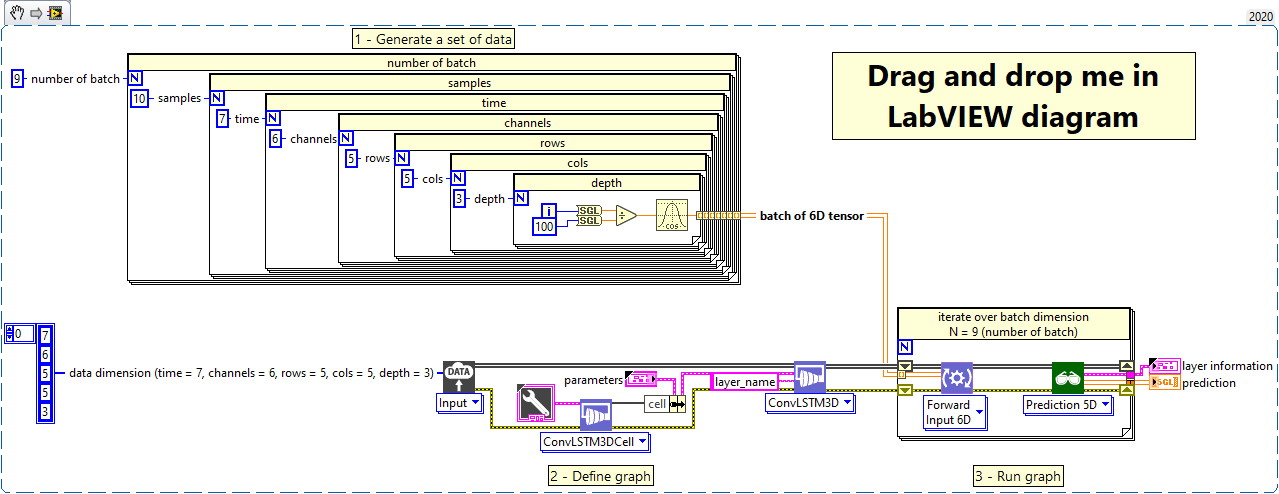The width and height of the screenshot is (1279, 494).
Task: Click N terminal of cols loop
Action: (x=458, y=178)
